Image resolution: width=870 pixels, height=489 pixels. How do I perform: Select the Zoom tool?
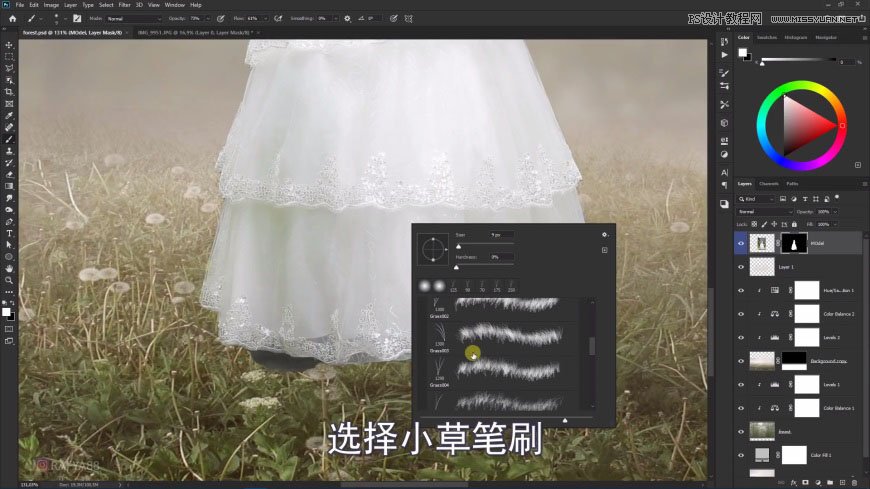click(9, 280)
